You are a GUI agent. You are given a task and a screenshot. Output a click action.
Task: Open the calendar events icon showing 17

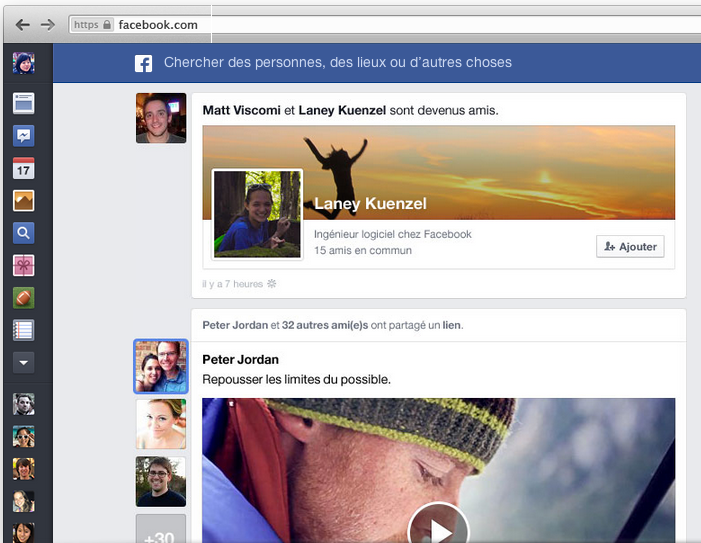tap(24, 168)
